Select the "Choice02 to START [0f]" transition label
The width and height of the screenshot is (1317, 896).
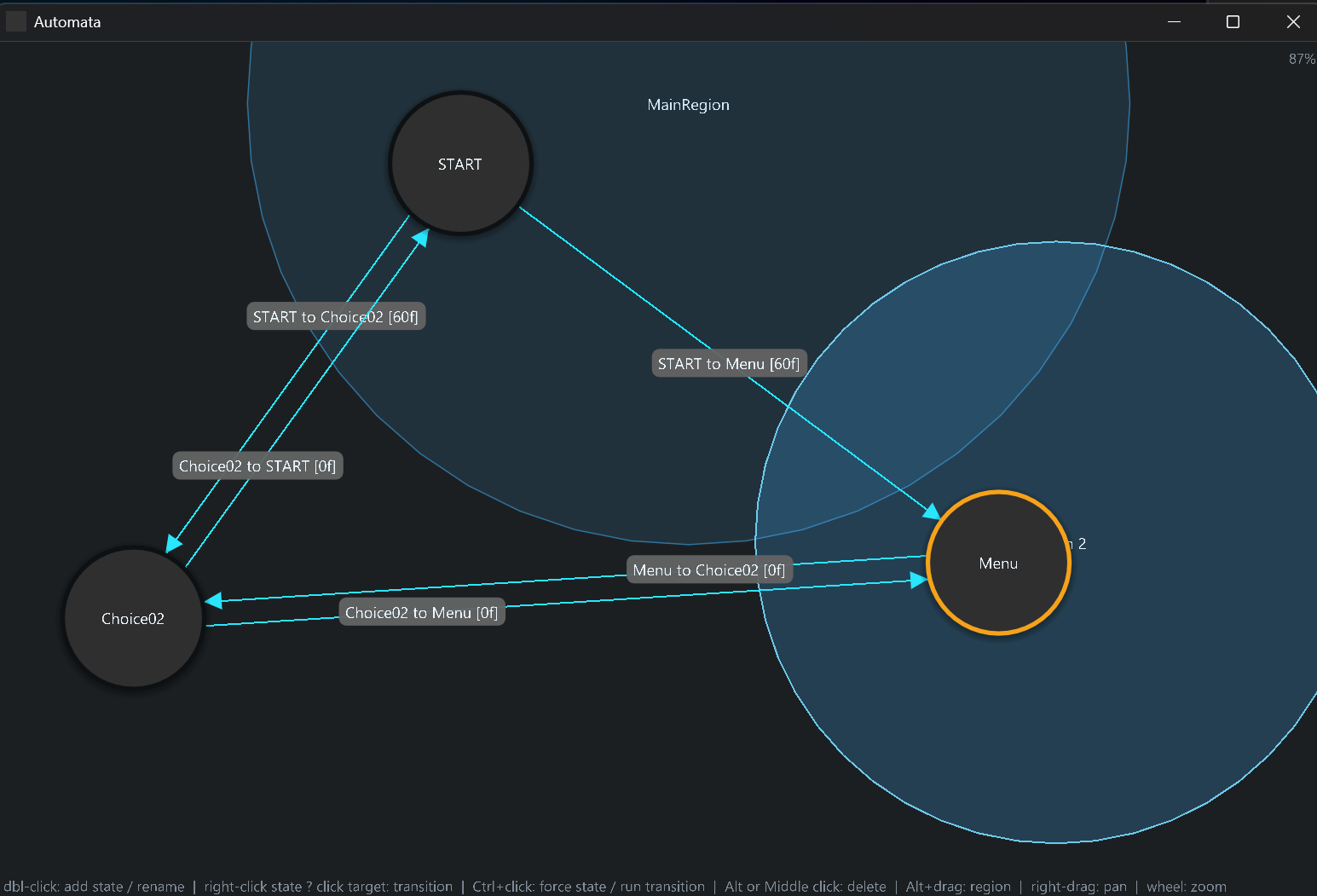(257, 465)
